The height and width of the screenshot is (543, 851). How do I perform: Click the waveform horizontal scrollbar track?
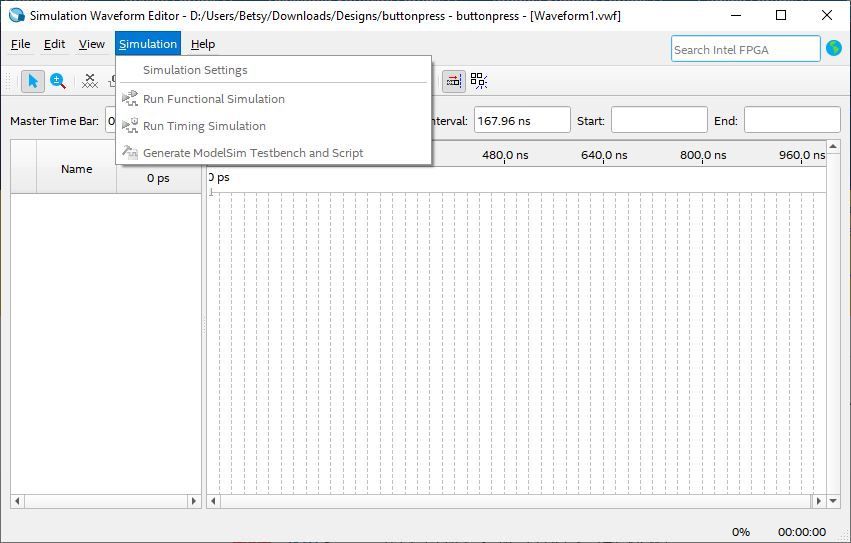(x=516, y=501)
